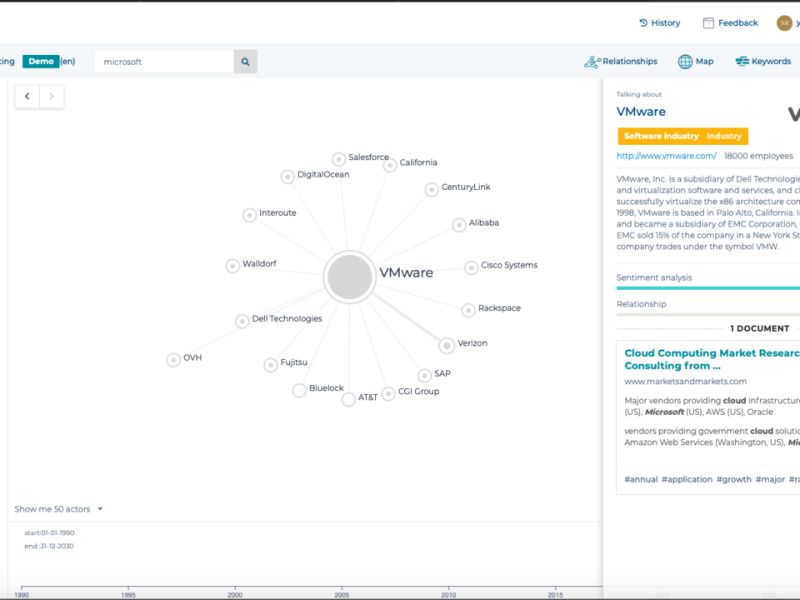Select the Fujitsu node circle

270,365
